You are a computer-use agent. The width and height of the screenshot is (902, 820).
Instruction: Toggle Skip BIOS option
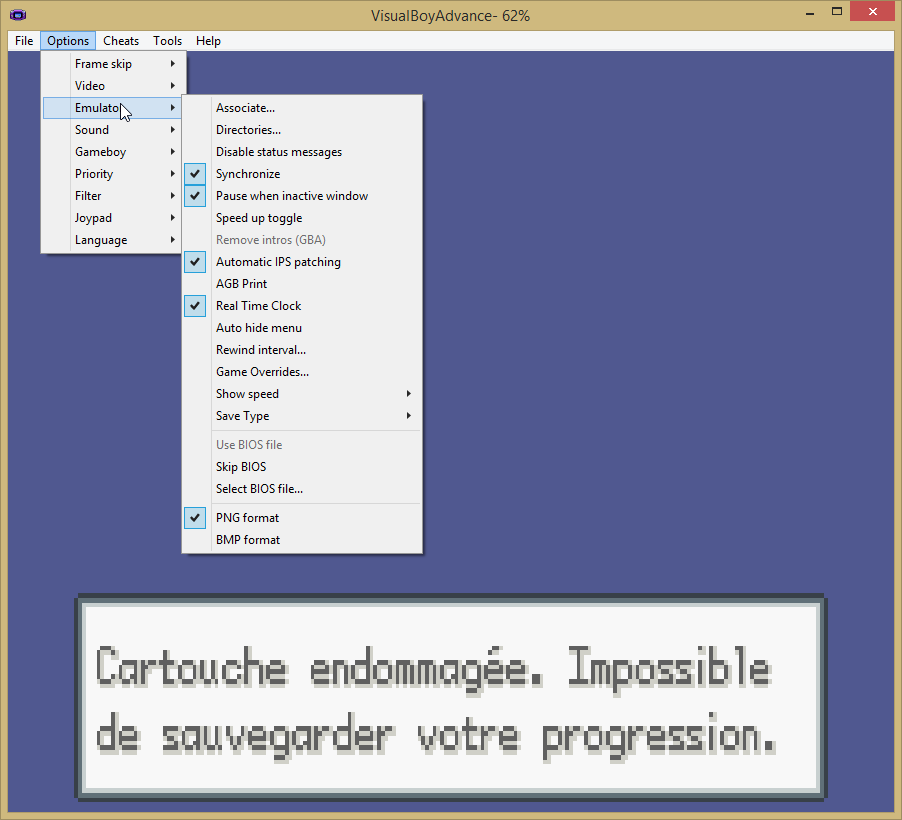pyautogui.click(x=302, y=467)
